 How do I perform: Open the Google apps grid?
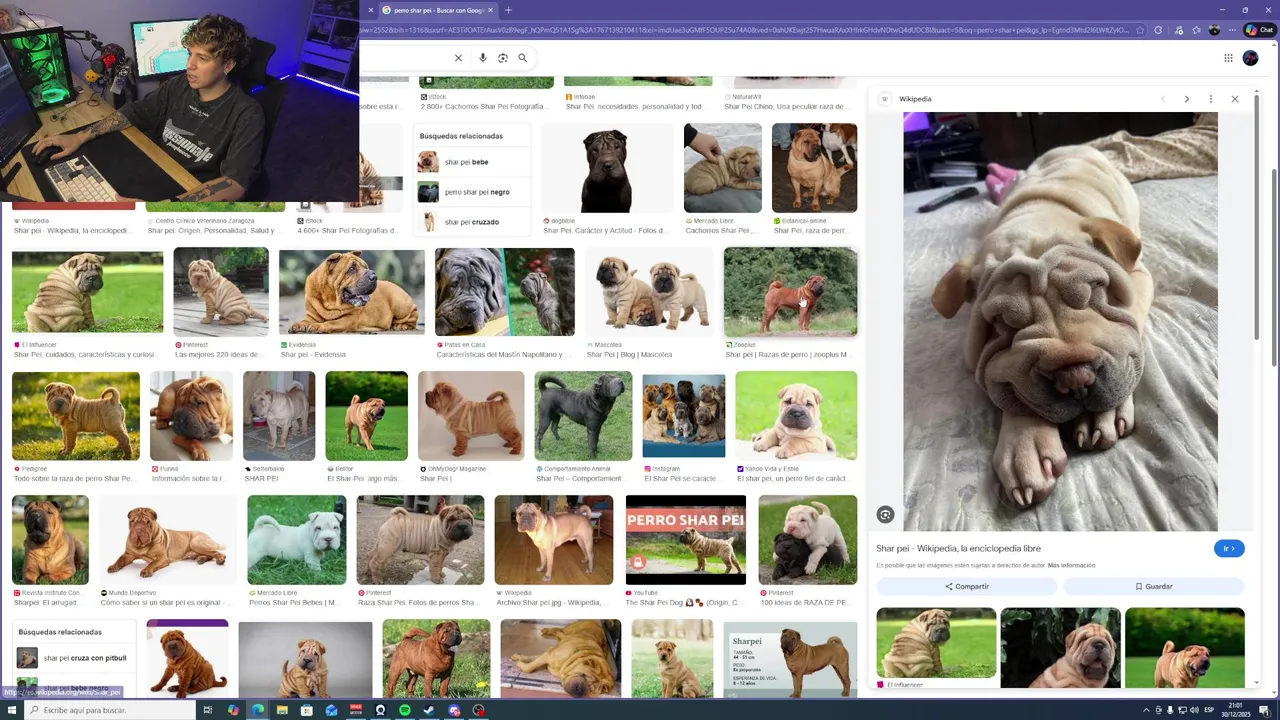(x=1228, y=58)
